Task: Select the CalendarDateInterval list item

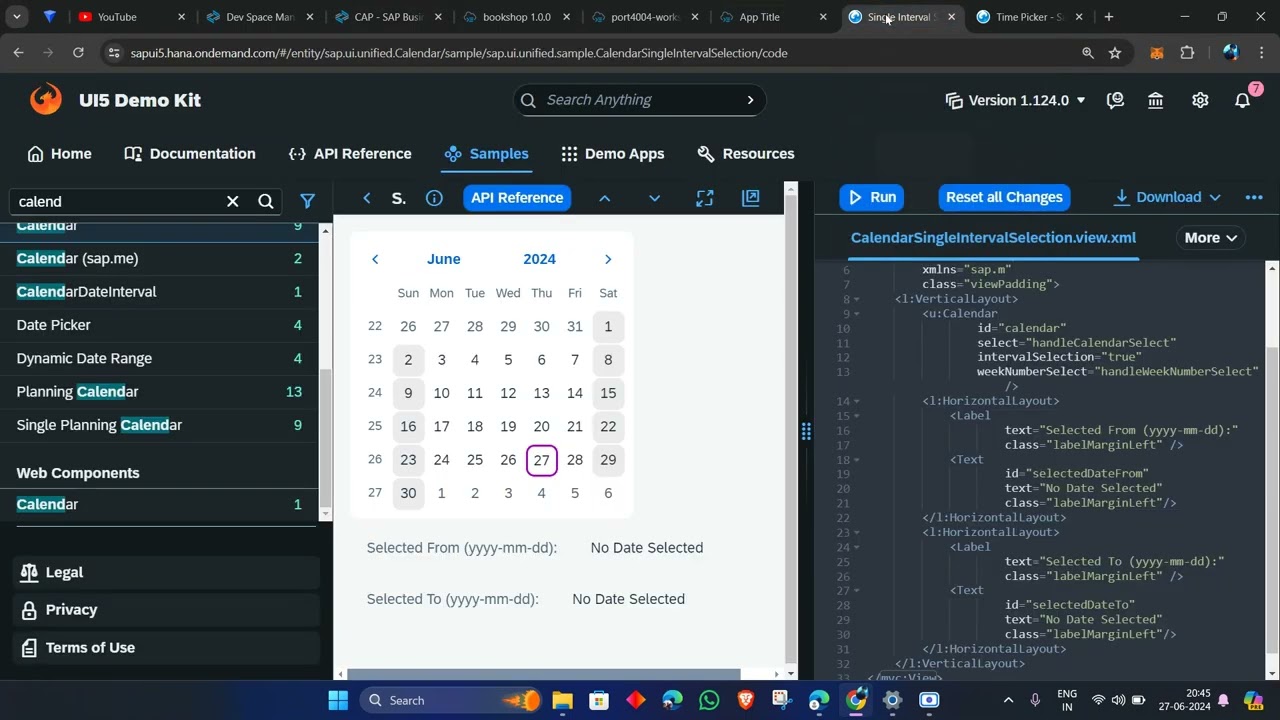Action: click(159, 292)
